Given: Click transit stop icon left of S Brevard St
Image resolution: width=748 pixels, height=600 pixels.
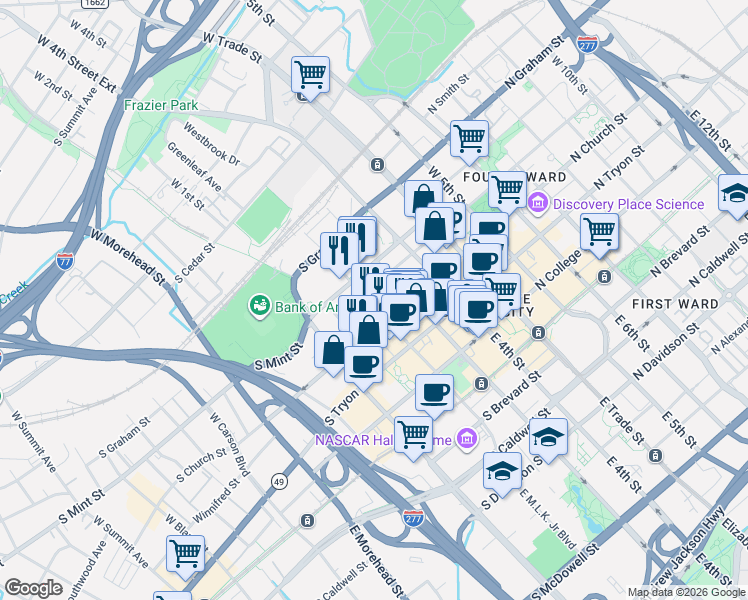Looking at the screenshot, I should pos(481,383).
